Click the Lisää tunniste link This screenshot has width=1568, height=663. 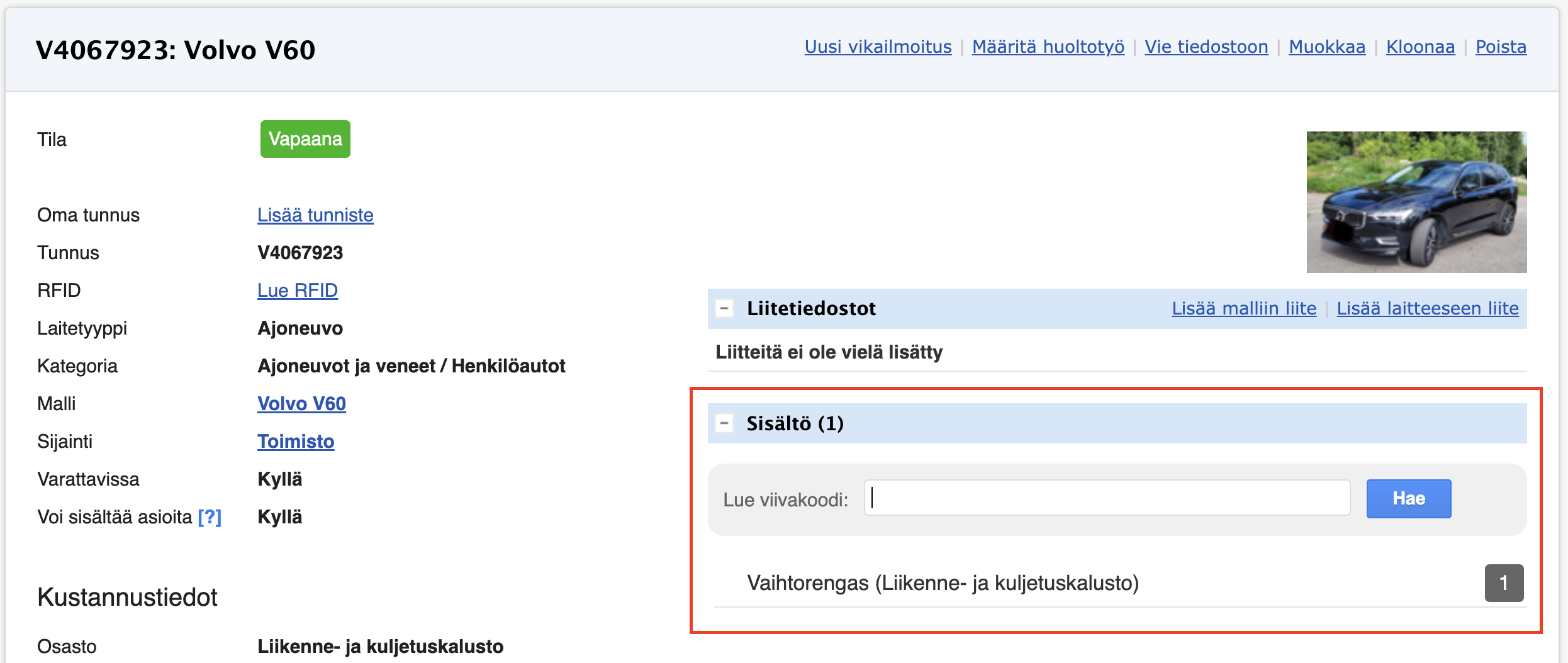315,215
